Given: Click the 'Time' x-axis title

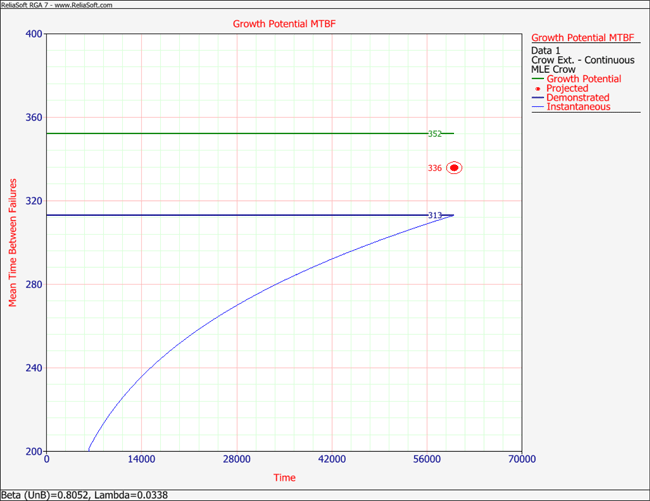Looking at the screenshot, I should [x=284, y=478].
